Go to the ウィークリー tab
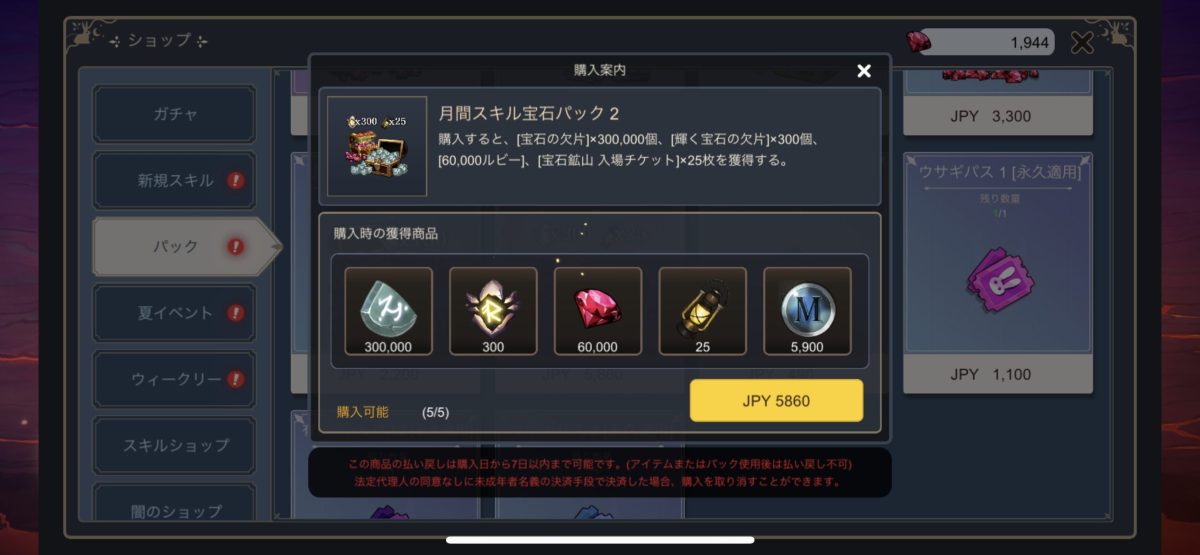 pyautogui.click(x=174, y=379)
